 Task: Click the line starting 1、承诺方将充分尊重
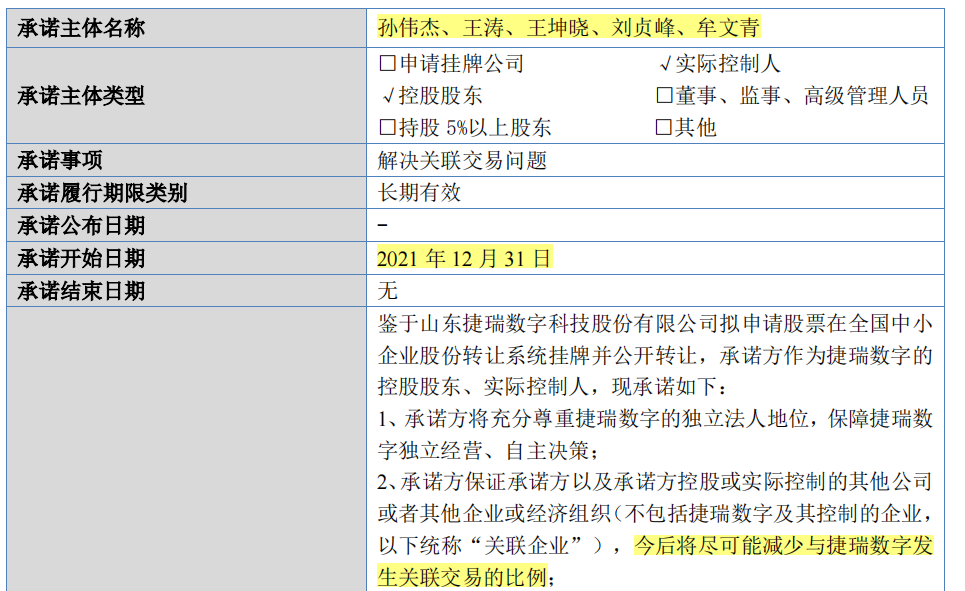[x=655, y=419]
